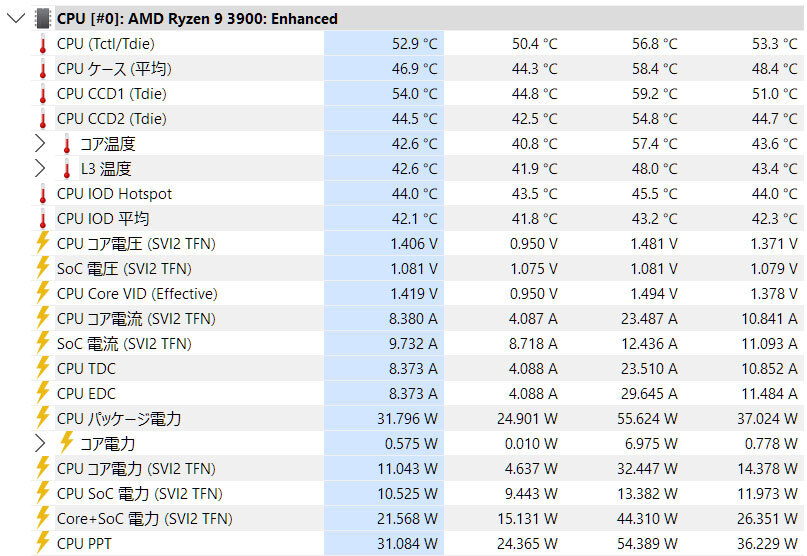Click the maximum value 55.624 W
The width and height of the screenshot is (807, 556).
[647, 419]
